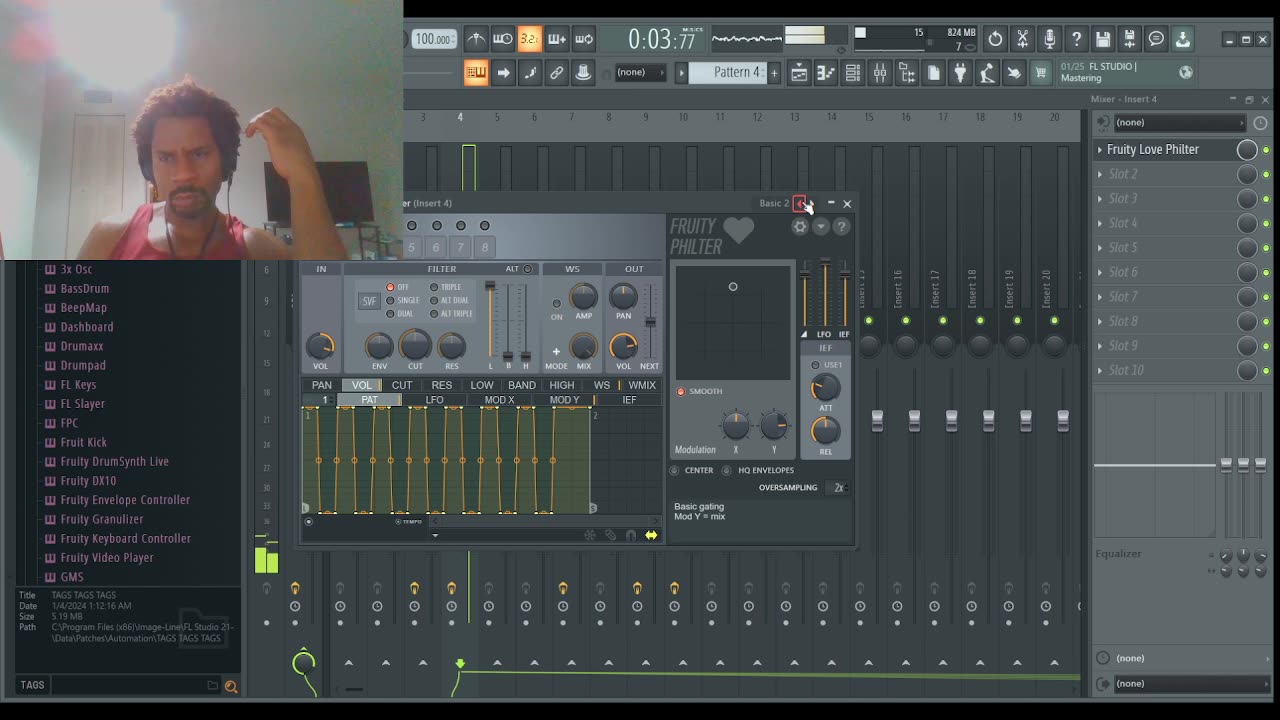Select SINGLE filter mode radio
Image resolution: width=1280 pixels, height=720 pixels.
tap(390, 300)
